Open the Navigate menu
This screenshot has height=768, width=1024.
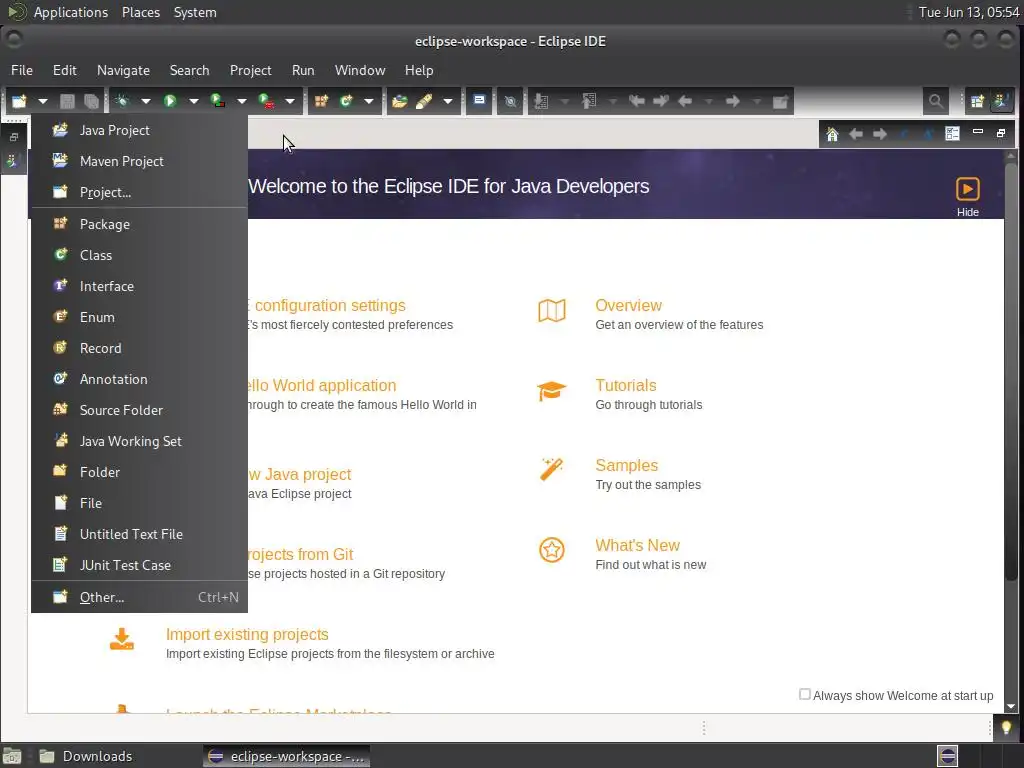pos(123,70)
